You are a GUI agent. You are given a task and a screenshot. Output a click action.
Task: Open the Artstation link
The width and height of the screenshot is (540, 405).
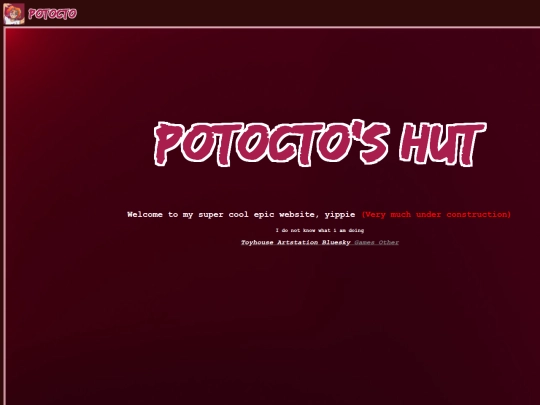tap(298, 242)
